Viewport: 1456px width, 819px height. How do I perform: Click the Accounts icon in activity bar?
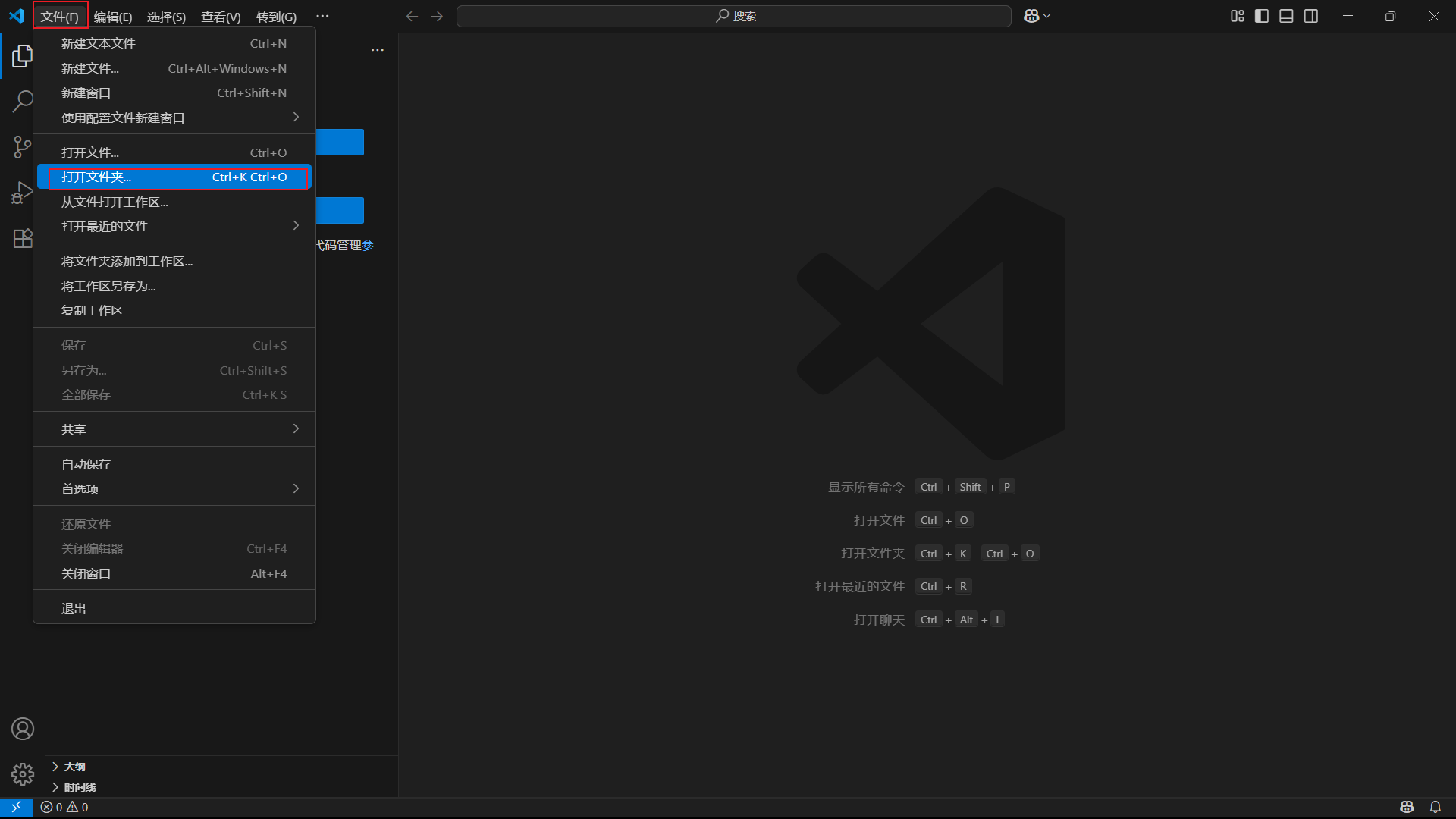pos(22,729)
